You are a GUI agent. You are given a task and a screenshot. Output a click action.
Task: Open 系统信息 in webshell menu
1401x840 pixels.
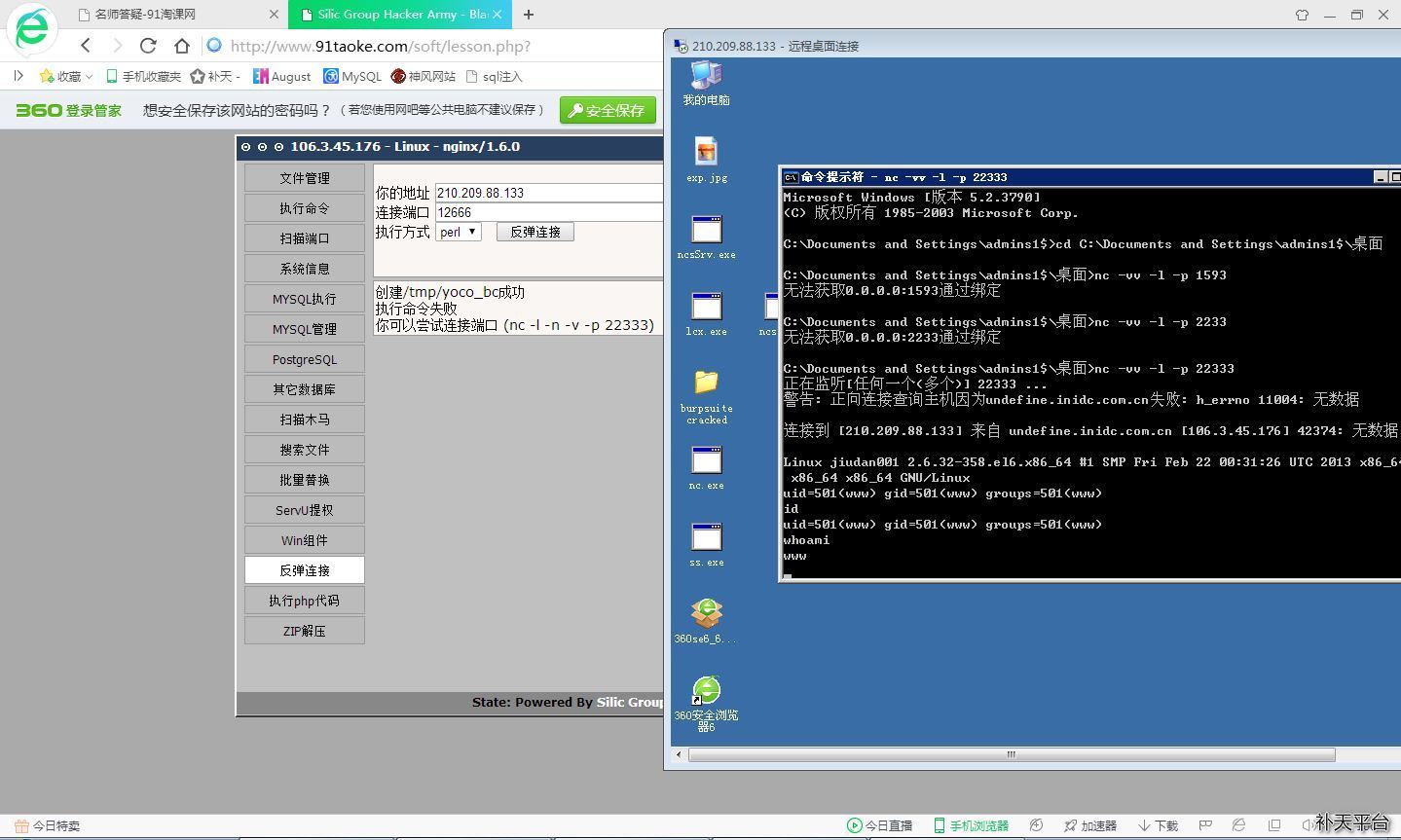pyautogui.click(x=305, y=269)
